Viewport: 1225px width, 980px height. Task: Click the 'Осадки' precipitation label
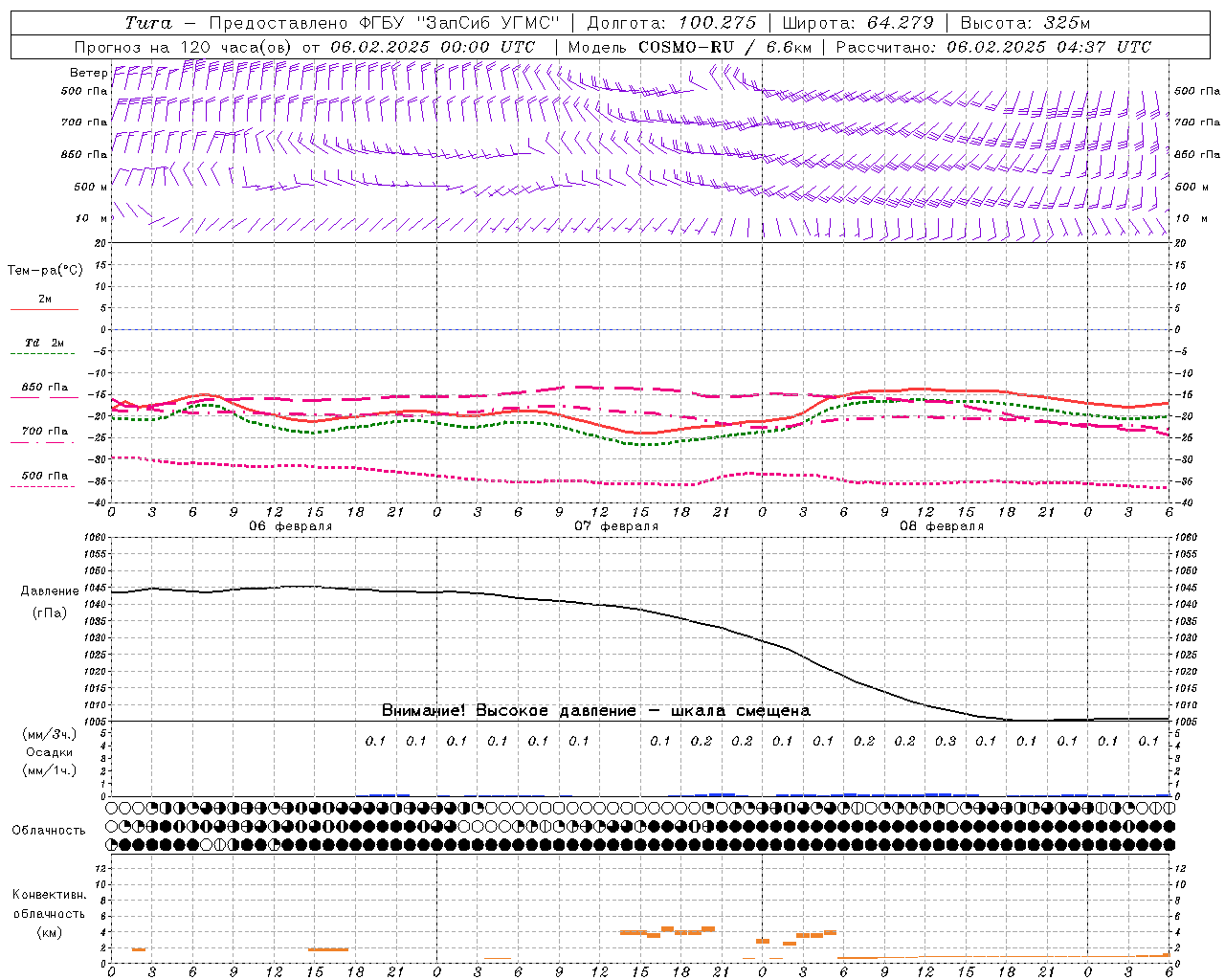(50, 752)
